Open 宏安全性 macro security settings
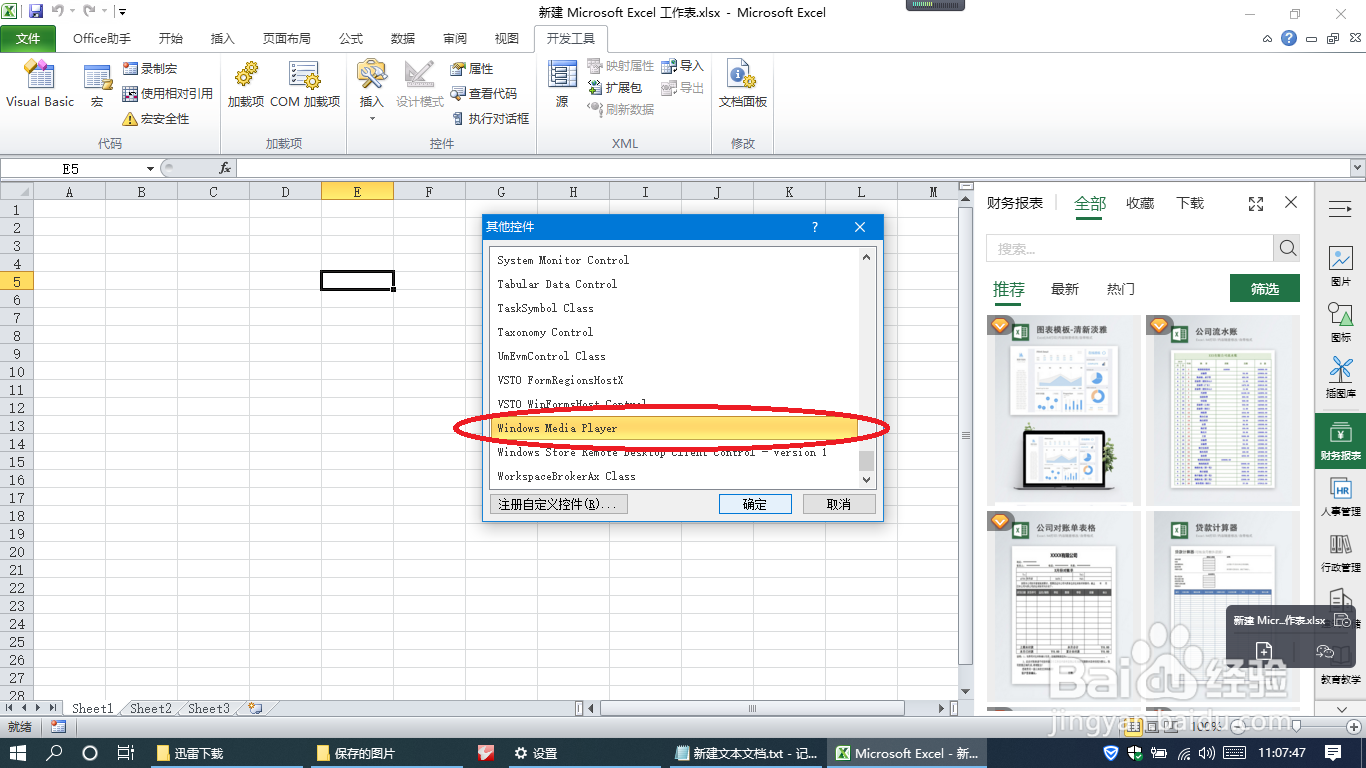The image size is (1366, 768). 155,119
